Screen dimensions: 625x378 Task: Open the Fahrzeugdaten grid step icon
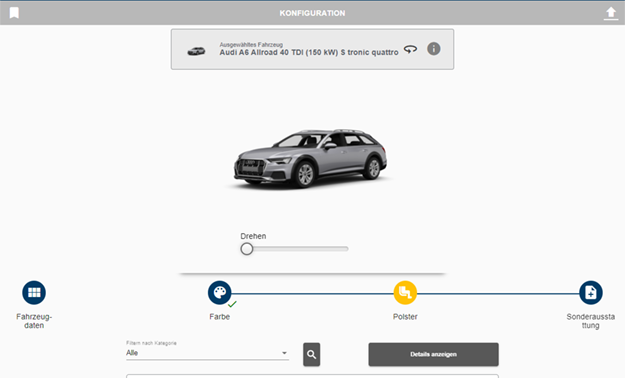click(34, 292)
